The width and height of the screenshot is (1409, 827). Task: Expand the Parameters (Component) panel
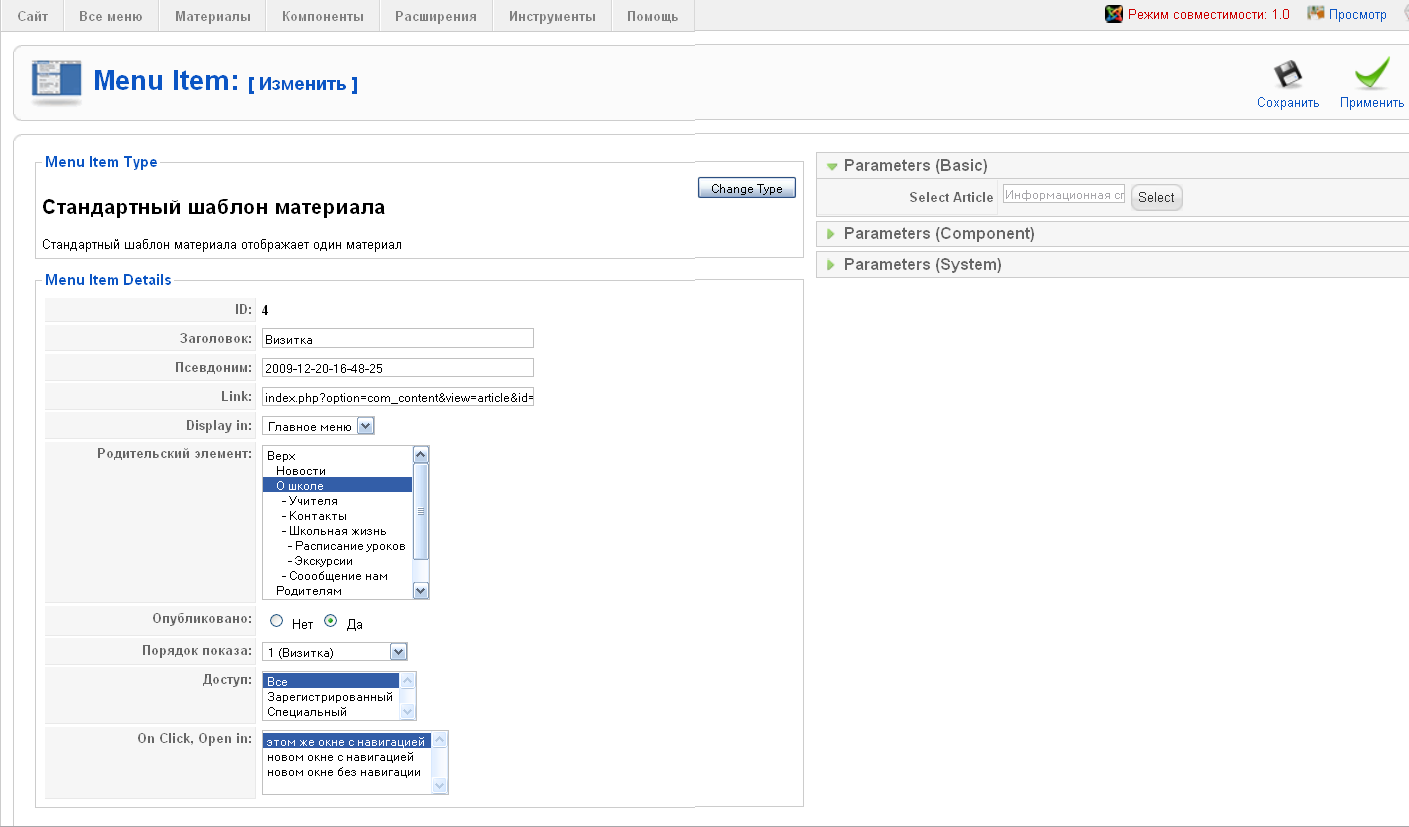939,234
